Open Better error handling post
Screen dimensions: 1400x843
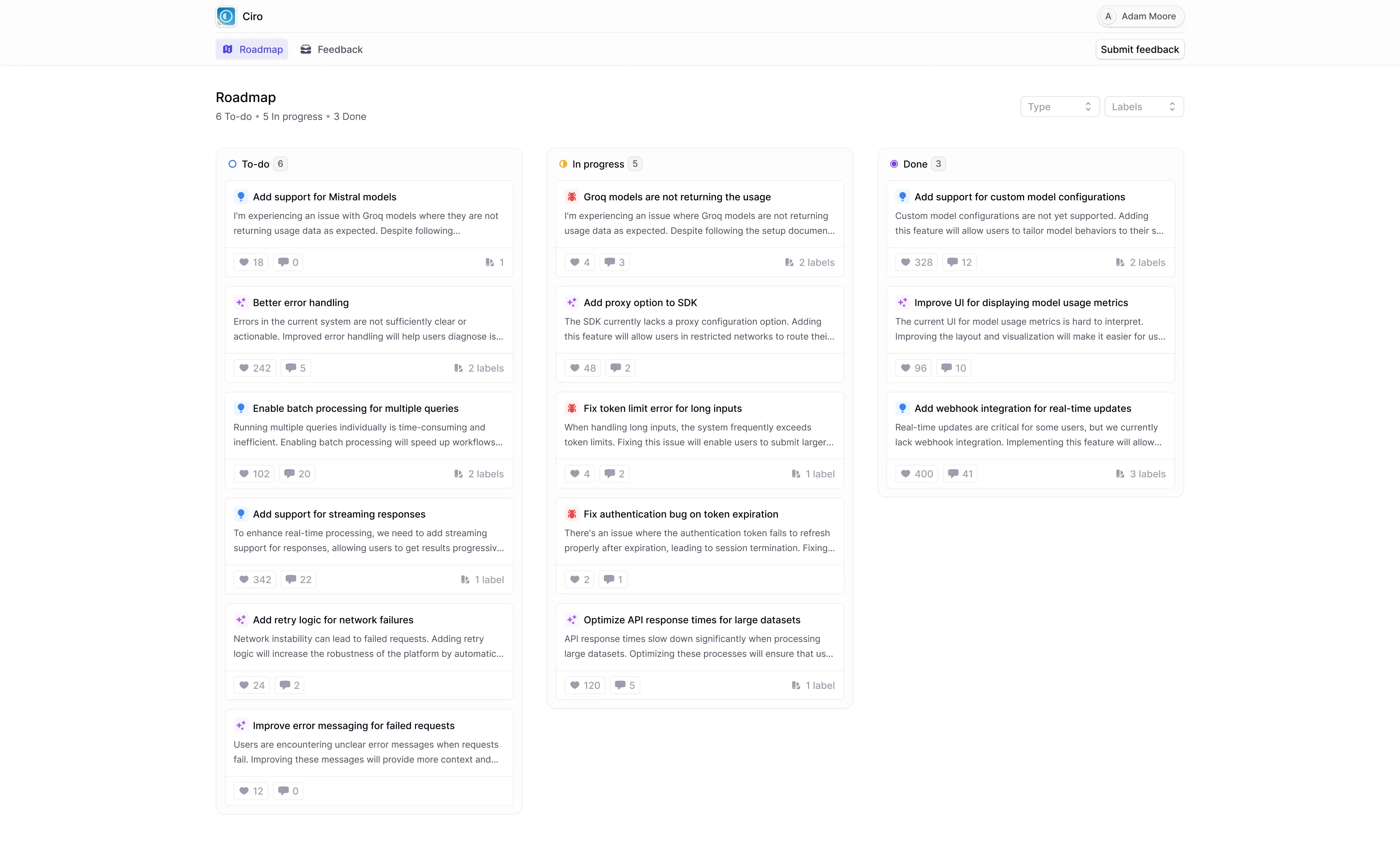coord(301,303)
